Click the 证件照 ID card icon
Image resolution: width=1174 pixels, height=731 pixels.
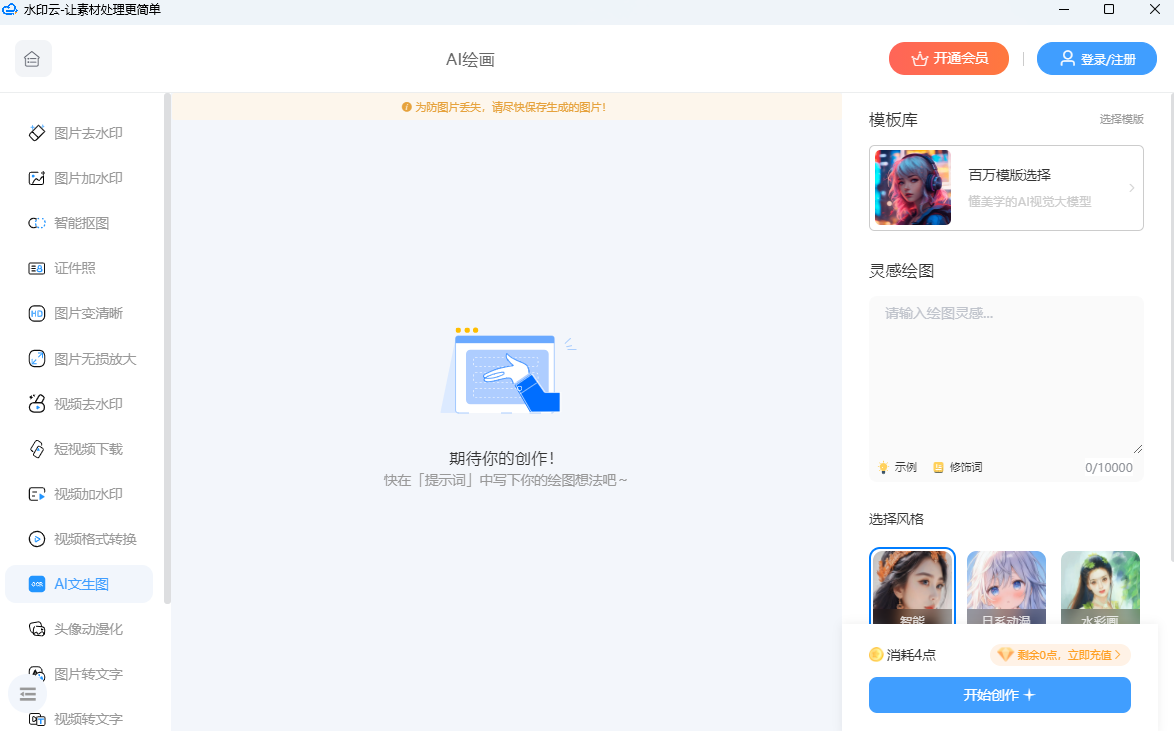[x=37, y=268]
